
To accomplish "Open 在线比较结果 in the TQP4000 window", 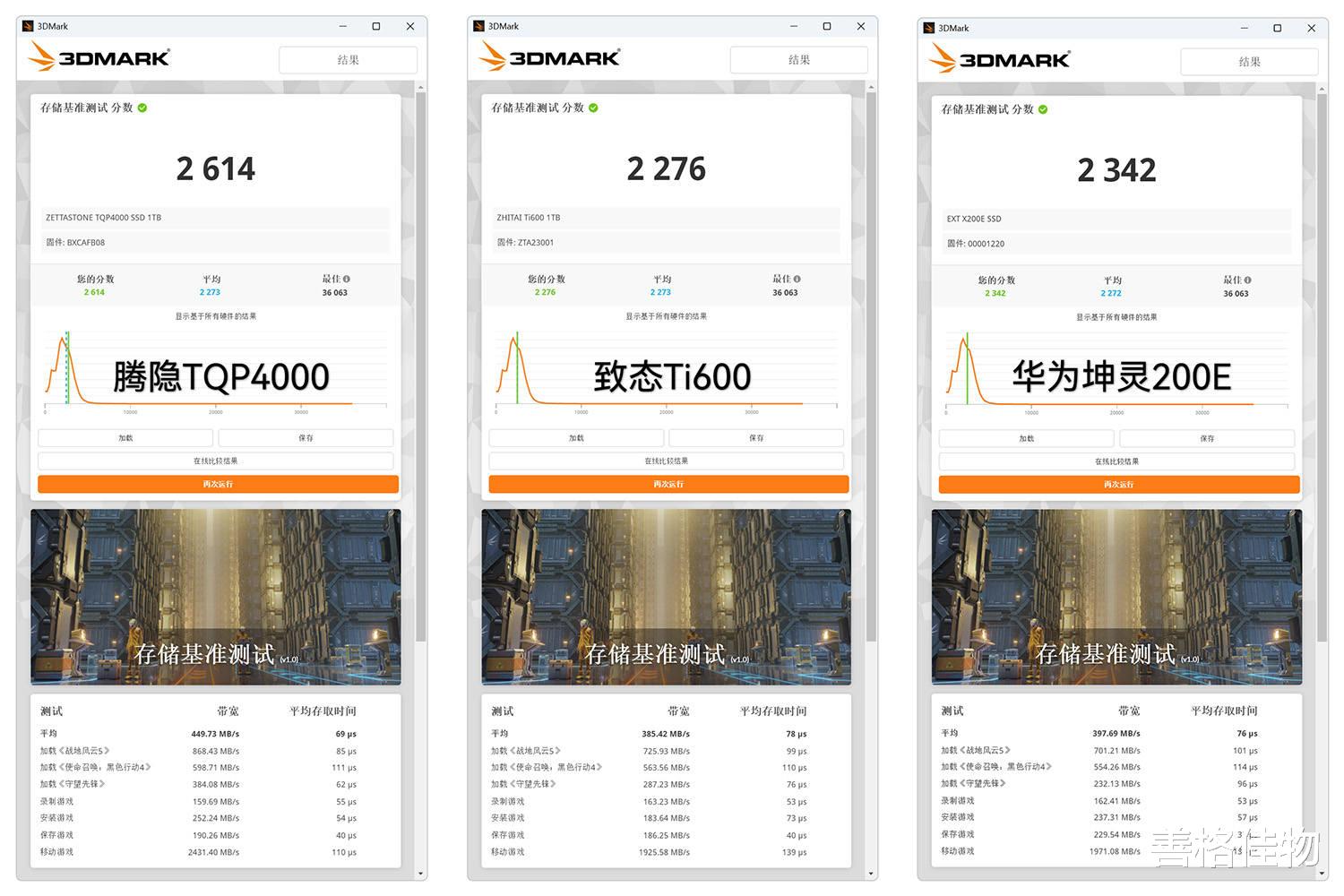I will pos(216,461).
